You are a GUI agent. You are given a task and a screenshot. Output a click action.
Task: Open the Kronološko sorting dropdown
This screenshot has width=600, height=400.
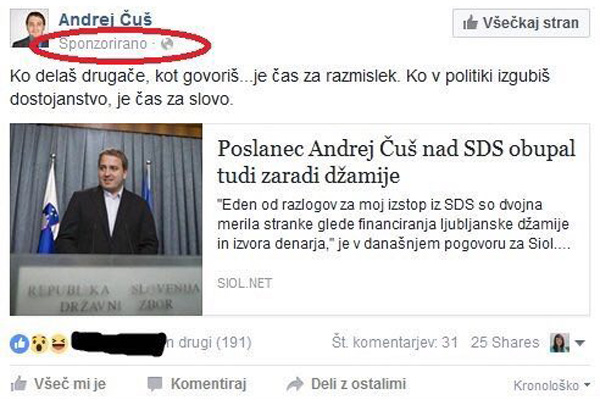pos(552,385)
